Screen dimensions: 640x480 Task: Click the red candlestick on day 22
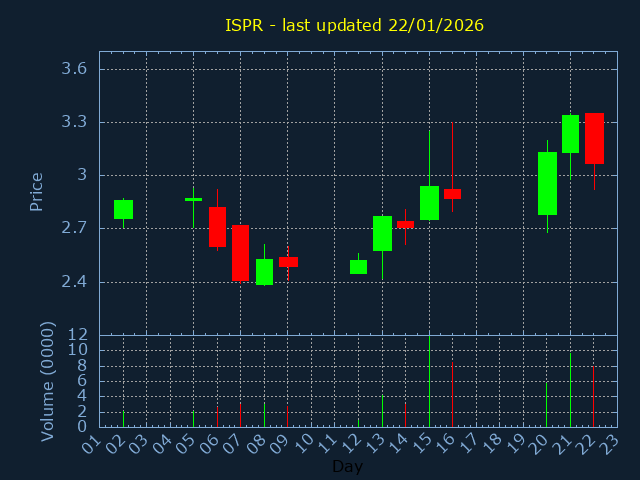pyautogui.click(x=594, y=138)
